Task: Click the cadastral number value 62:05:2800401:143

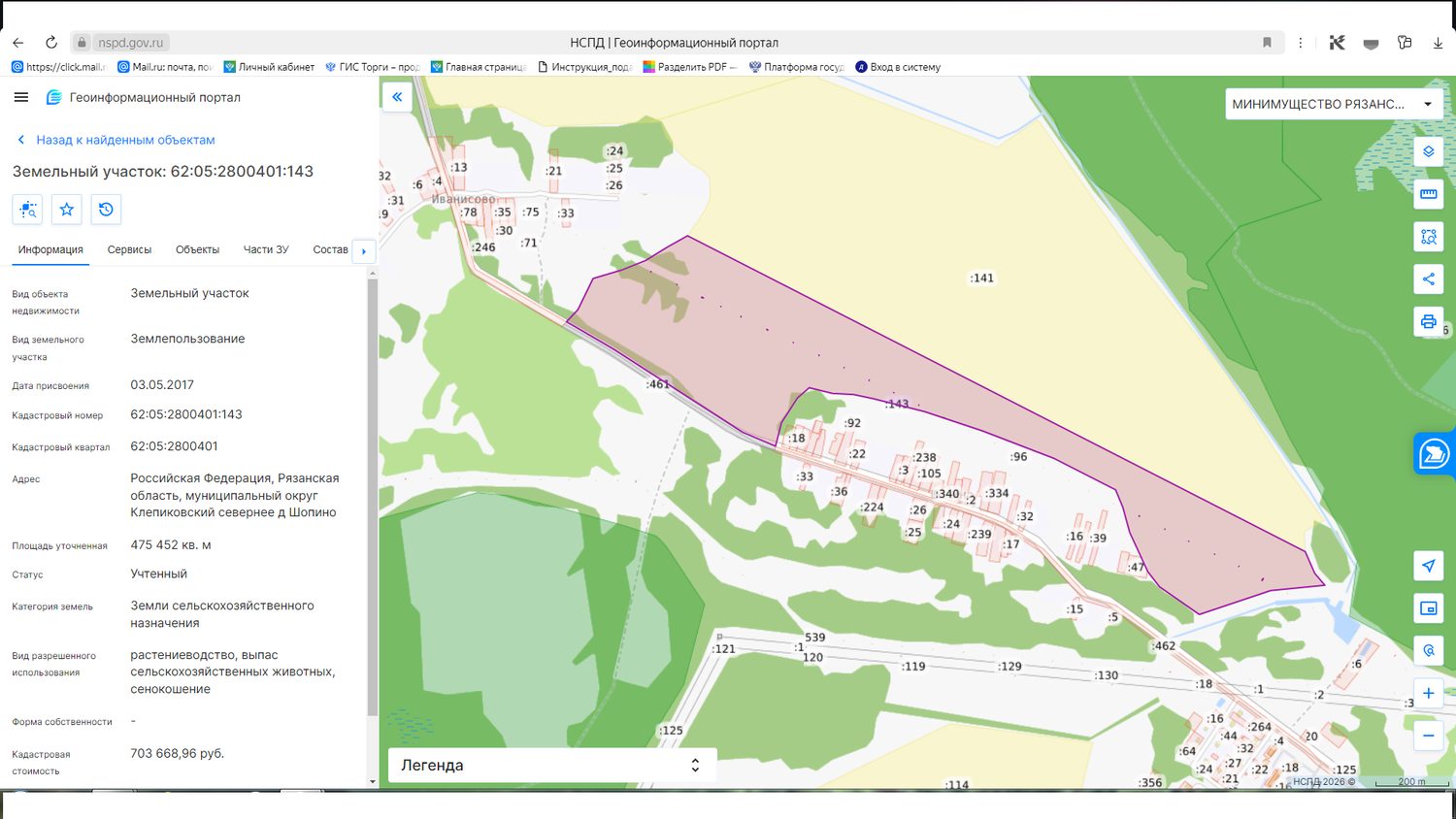Action: click(x=186, y=414)
